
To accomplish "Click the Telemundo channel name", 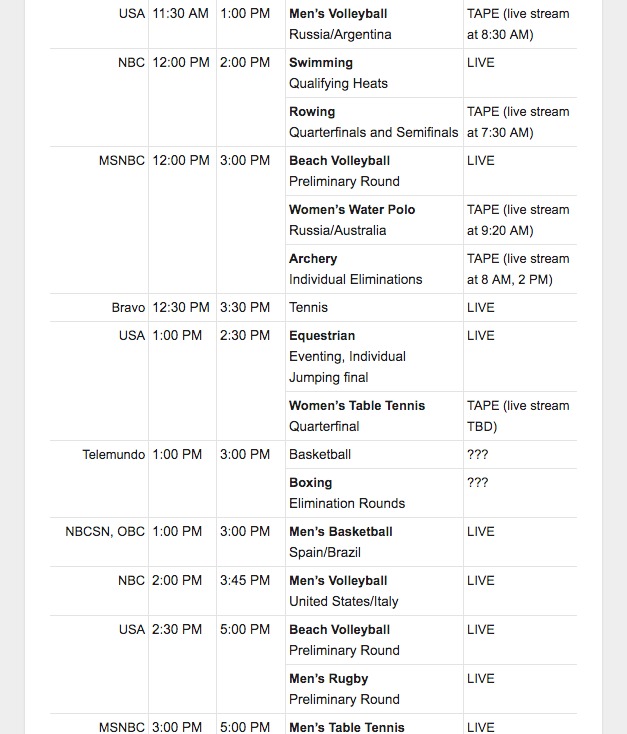I will click(x=113, y=454).
